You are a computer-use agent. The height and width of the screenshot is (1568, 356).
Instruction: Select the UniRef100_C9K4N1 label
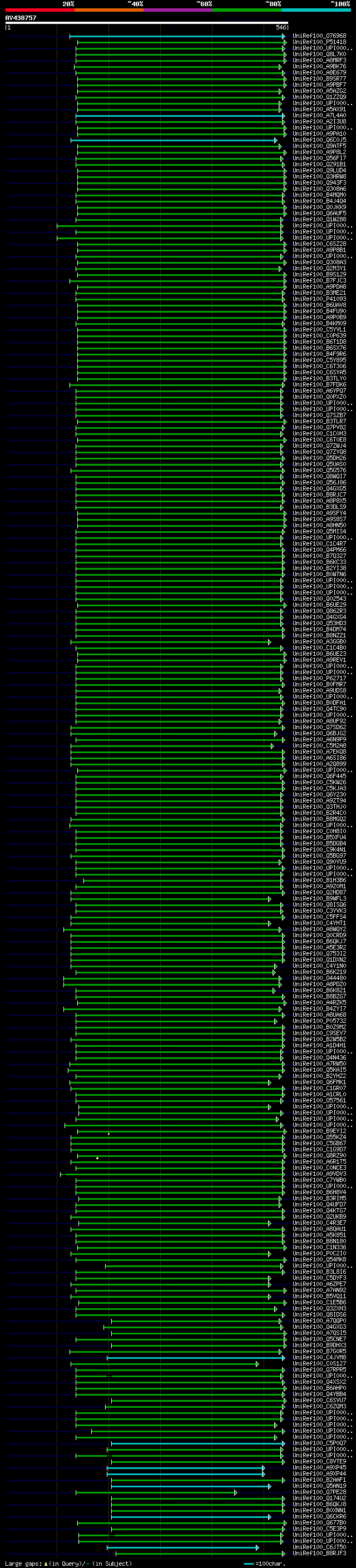[x=319, y=849]
